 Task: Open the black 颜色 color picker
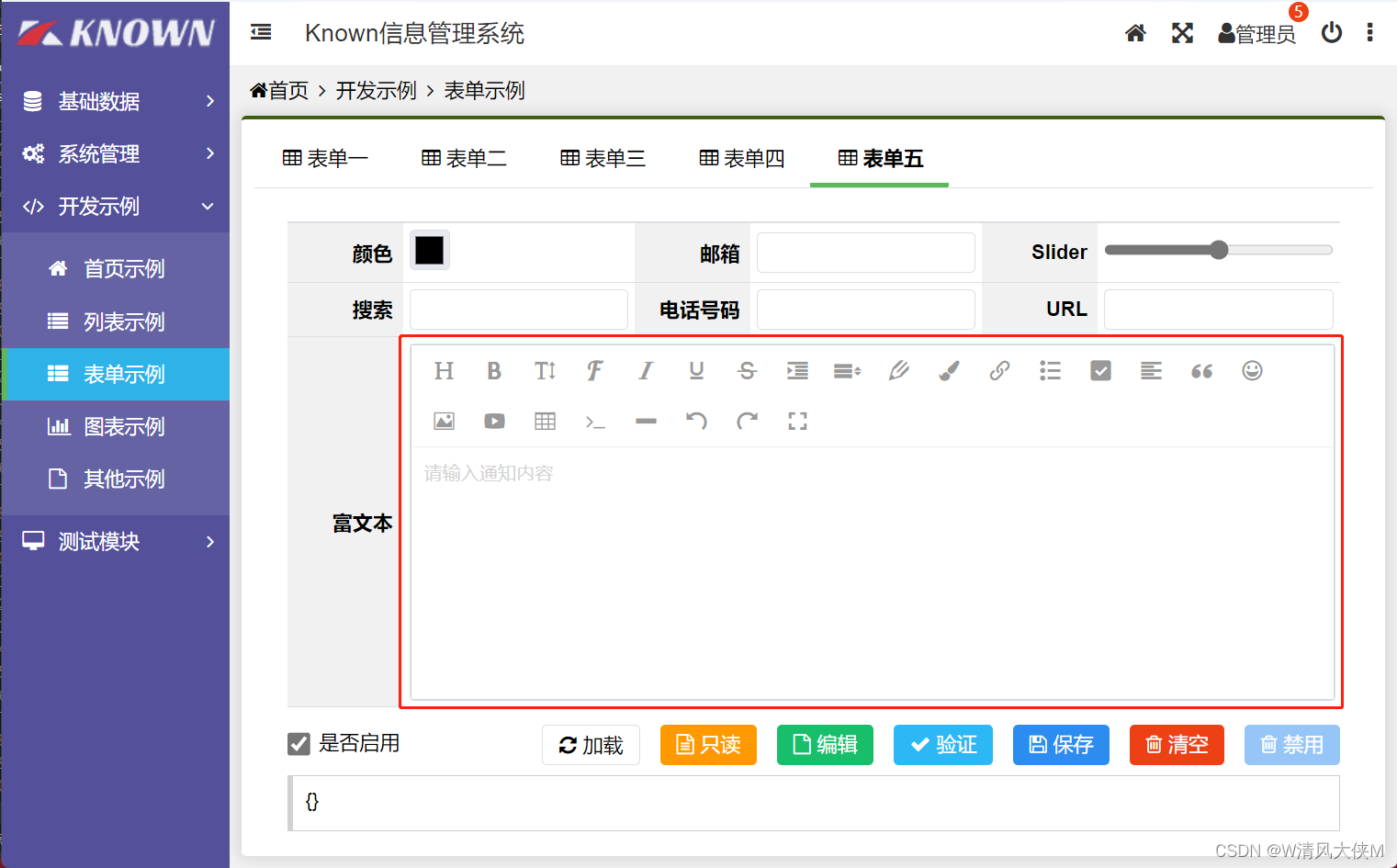(x=429, y=250)
